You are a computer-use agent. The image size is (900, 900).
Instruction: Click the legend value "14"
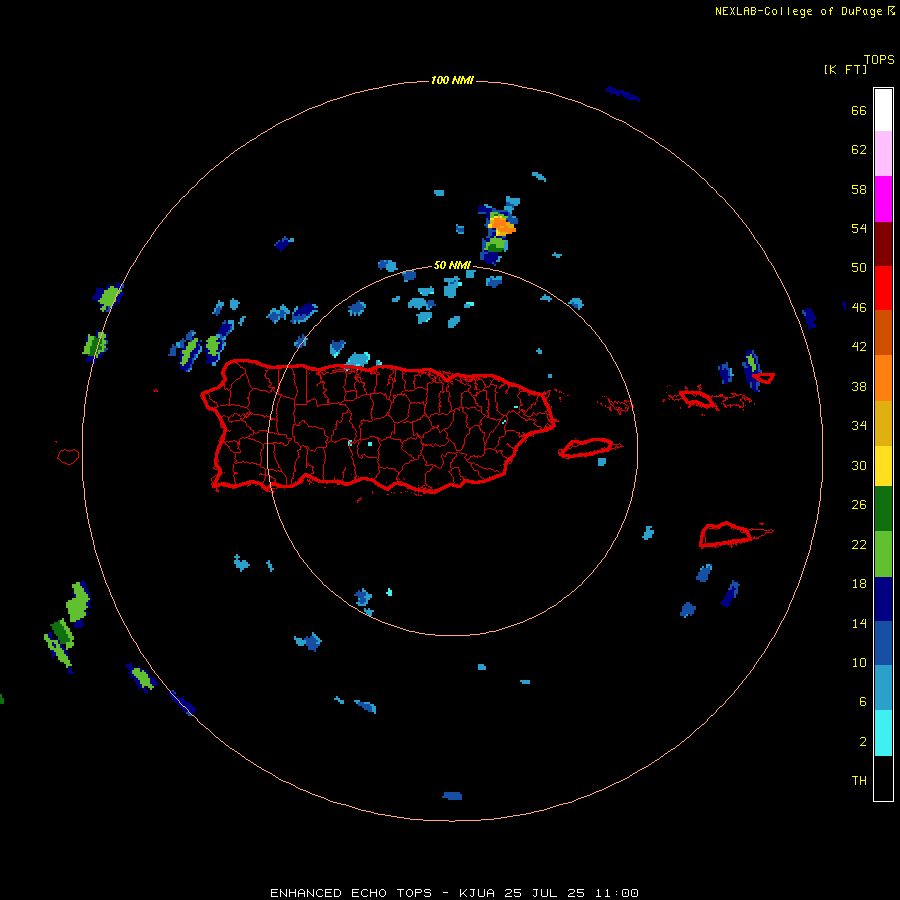pyautogui.click(x=859, y=623)
